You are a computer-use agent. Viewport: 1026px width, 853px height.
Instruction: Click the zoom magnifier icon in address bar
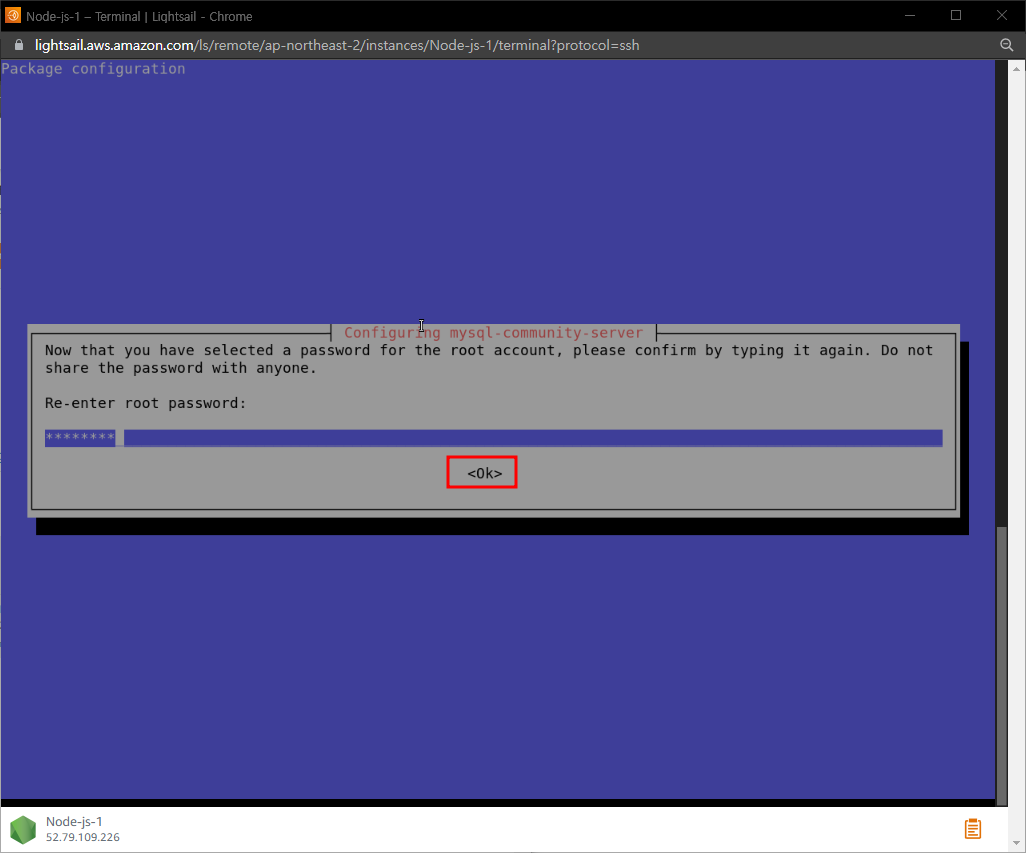click(1006, 45)
